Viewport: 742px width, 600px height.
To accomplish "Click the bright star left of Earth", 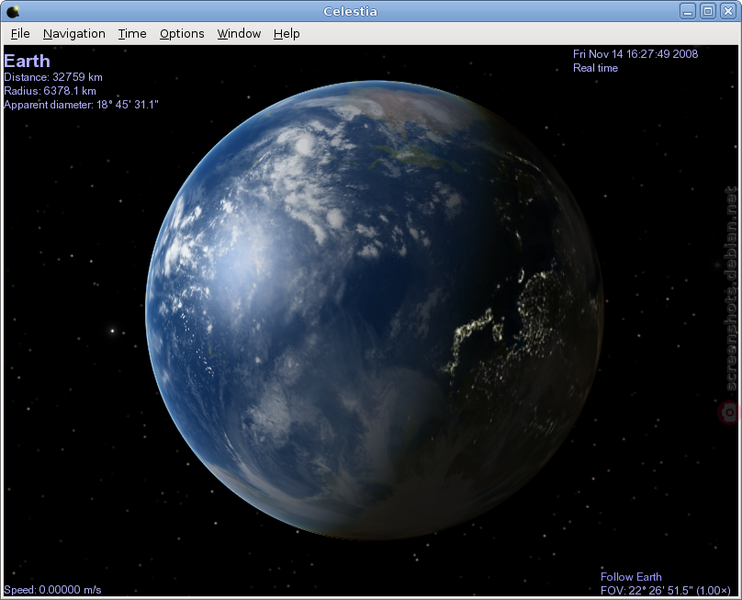I will click(113, 331).
